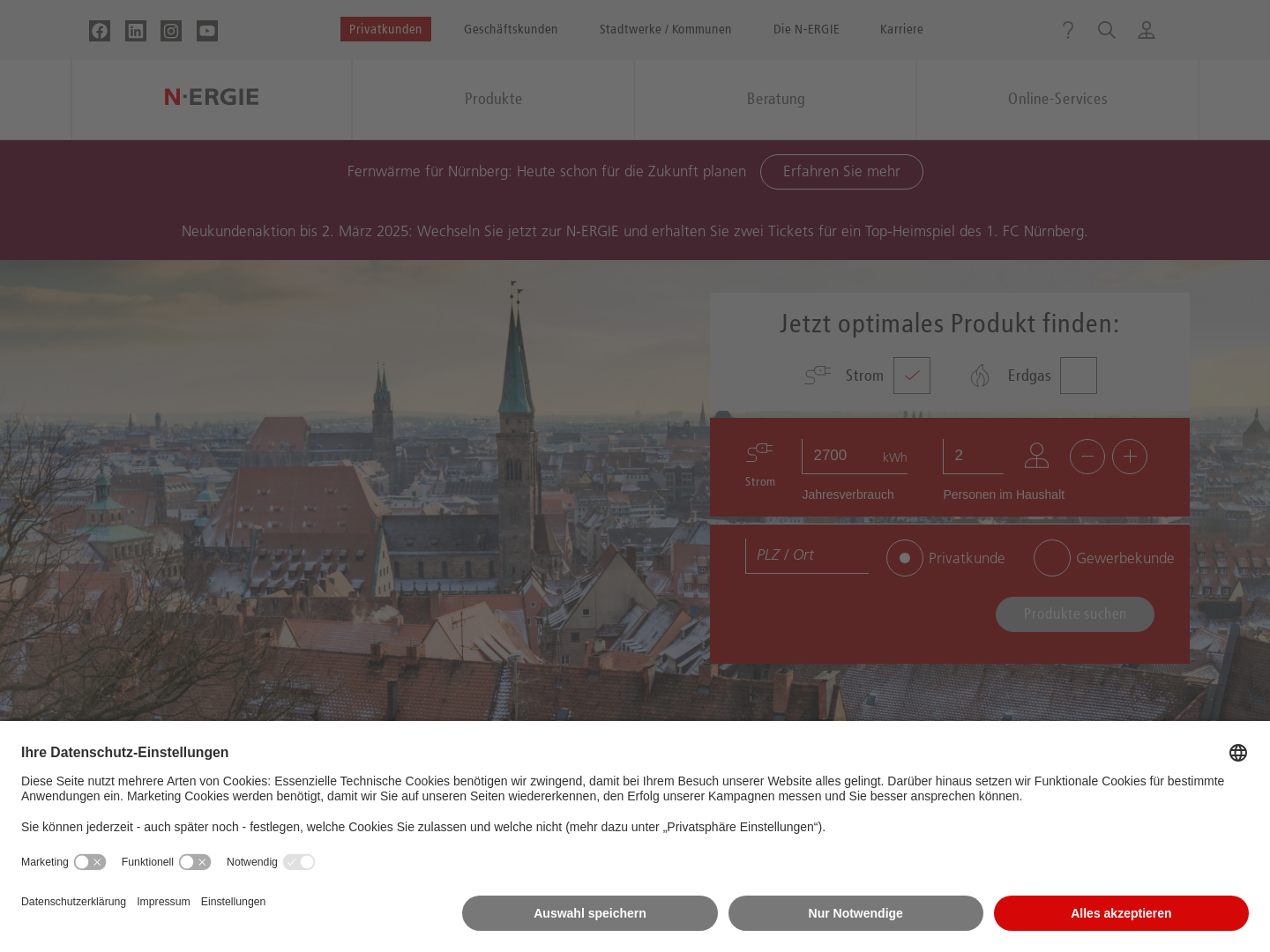
Task: Open the YouTube icon in header
Action: pyautogui.click(x=207, y=31)
